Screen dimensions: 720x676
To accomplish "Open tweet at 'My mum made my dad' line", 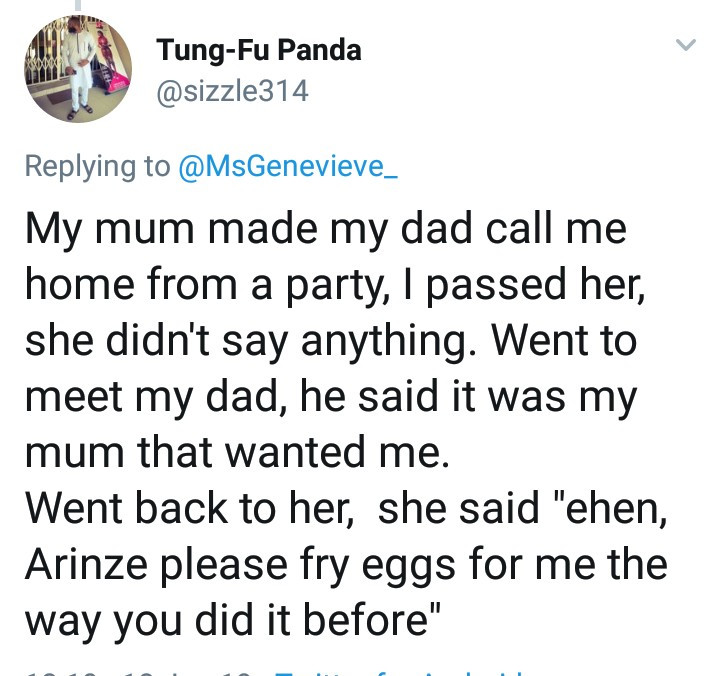I will (x=326, y=229).
